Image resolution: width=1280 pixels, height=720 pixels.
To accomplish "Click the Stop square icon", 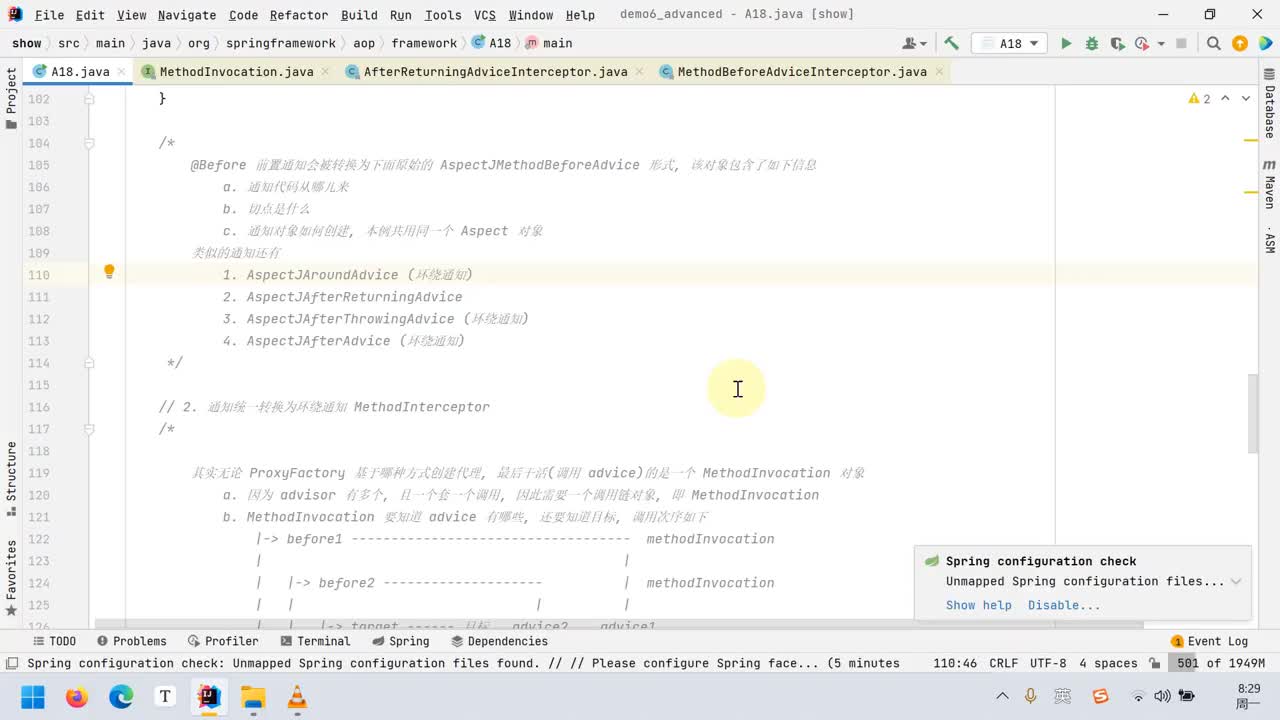I will [x=1181, y=43].
